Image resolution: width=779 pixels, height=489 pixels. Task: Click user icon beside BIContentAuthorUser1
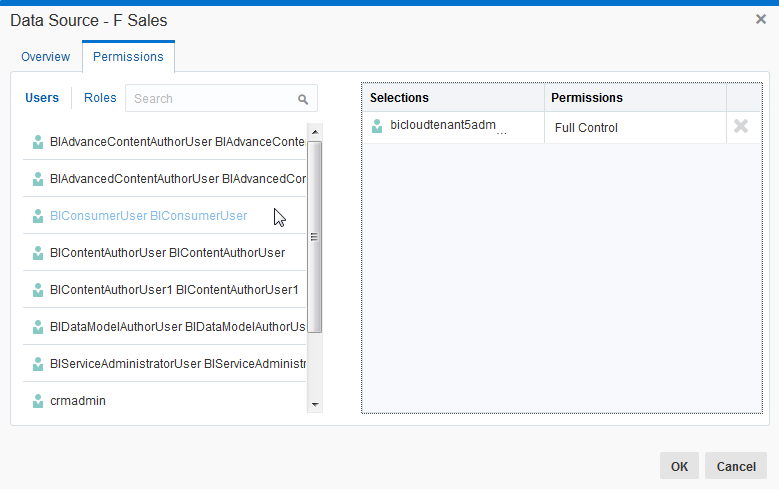click(x=38, y=290)
